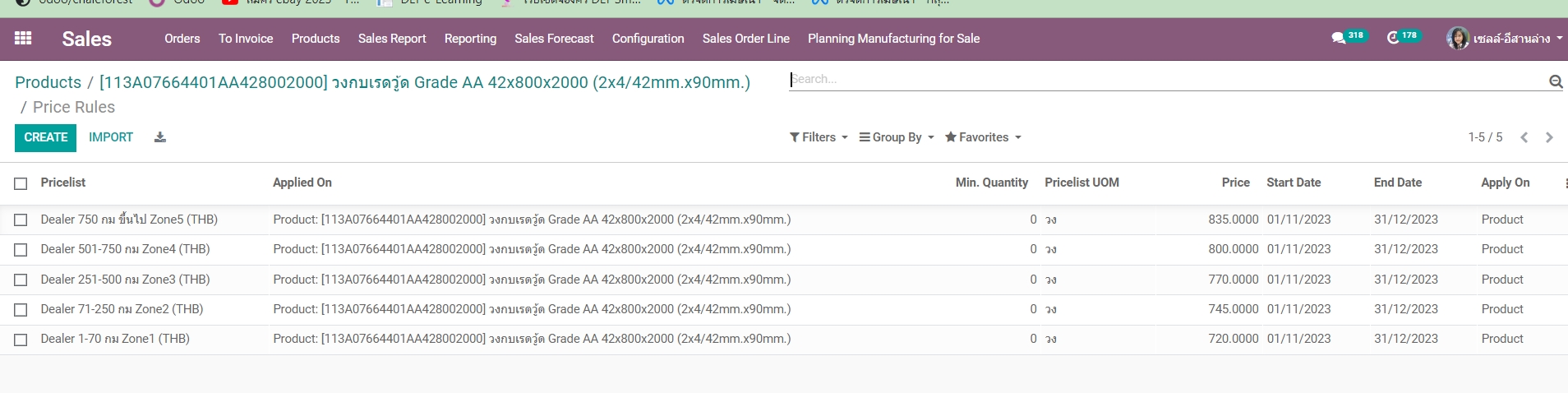Open the conversations icon with 318 badge
Viewport: 1568px width, 393px height.
point(1339,38)
